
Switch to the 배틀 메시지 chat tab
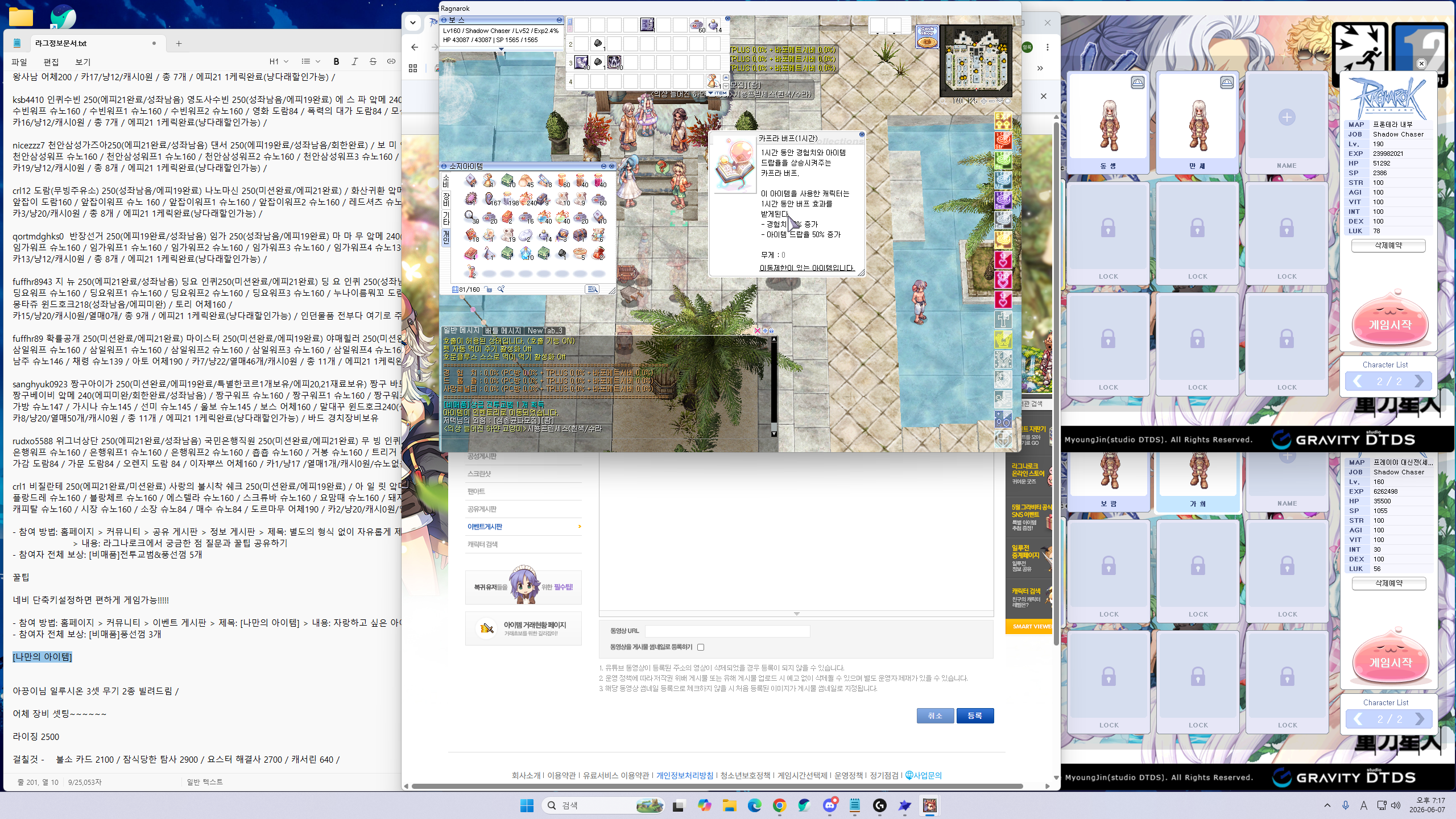pos(503,330)
